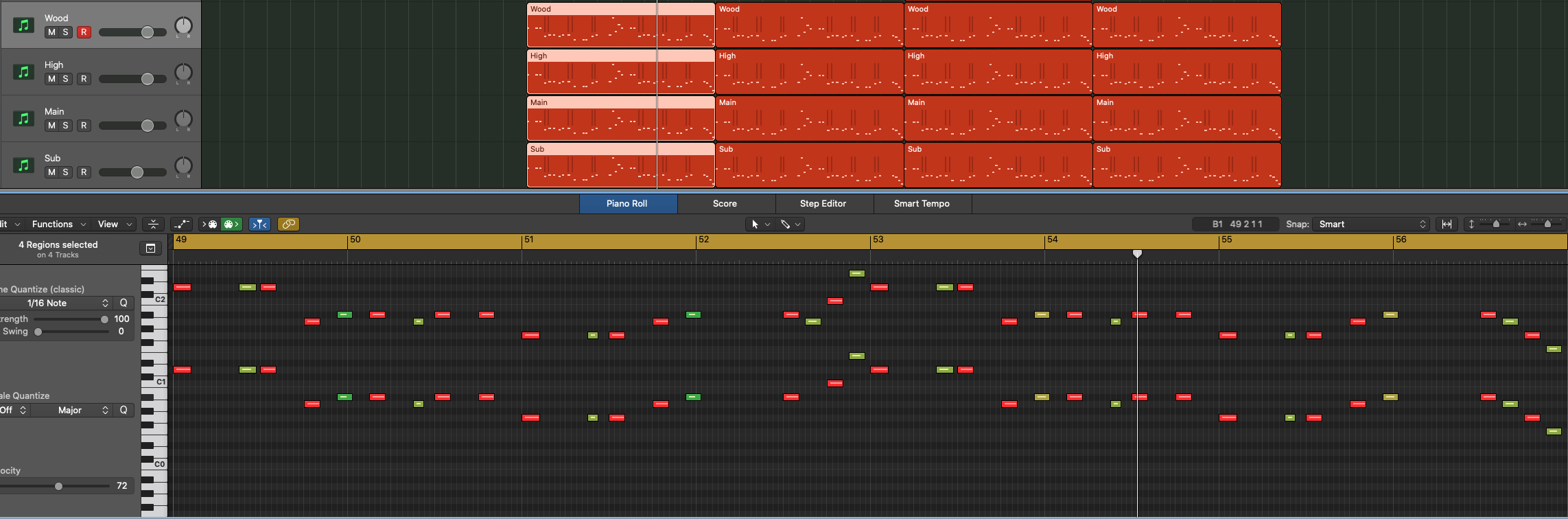
Task: Click the Wood track instrument icon
Action: (x=24, y=25)
